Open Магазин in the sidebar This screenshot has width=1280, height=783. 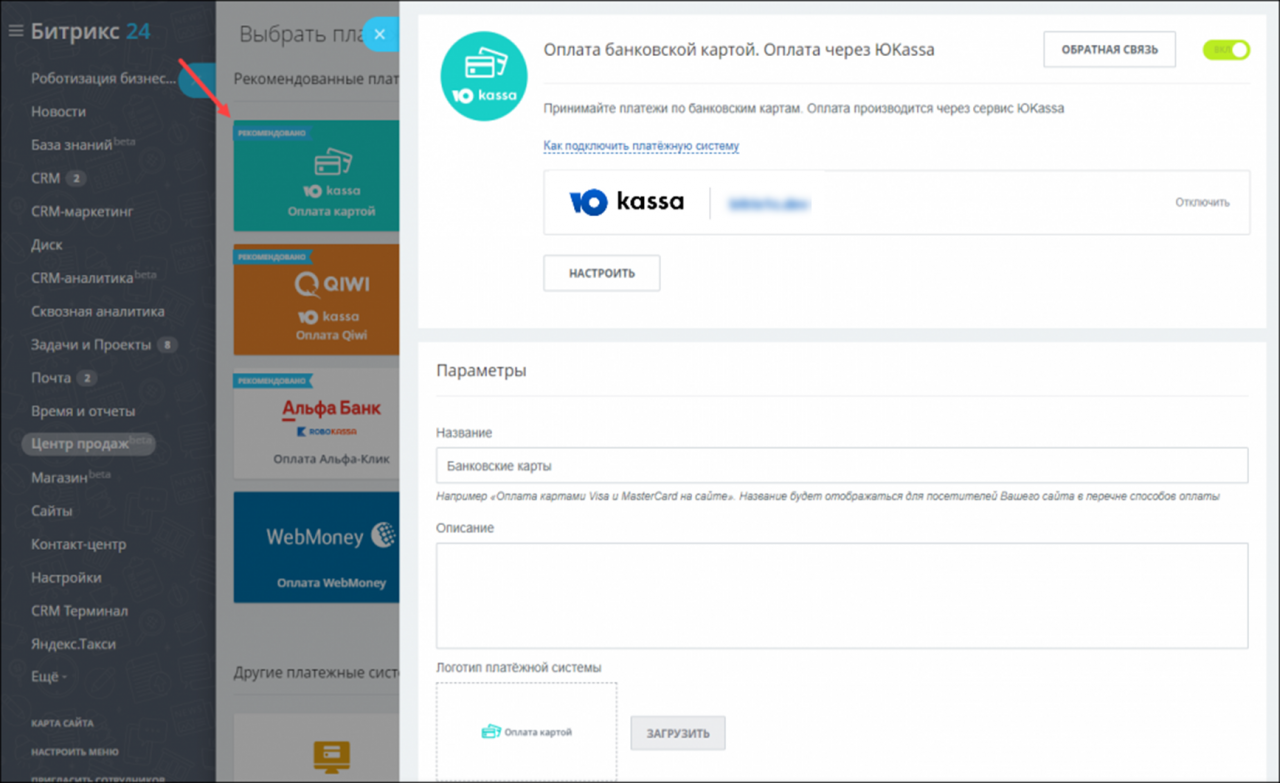(70, 478)
